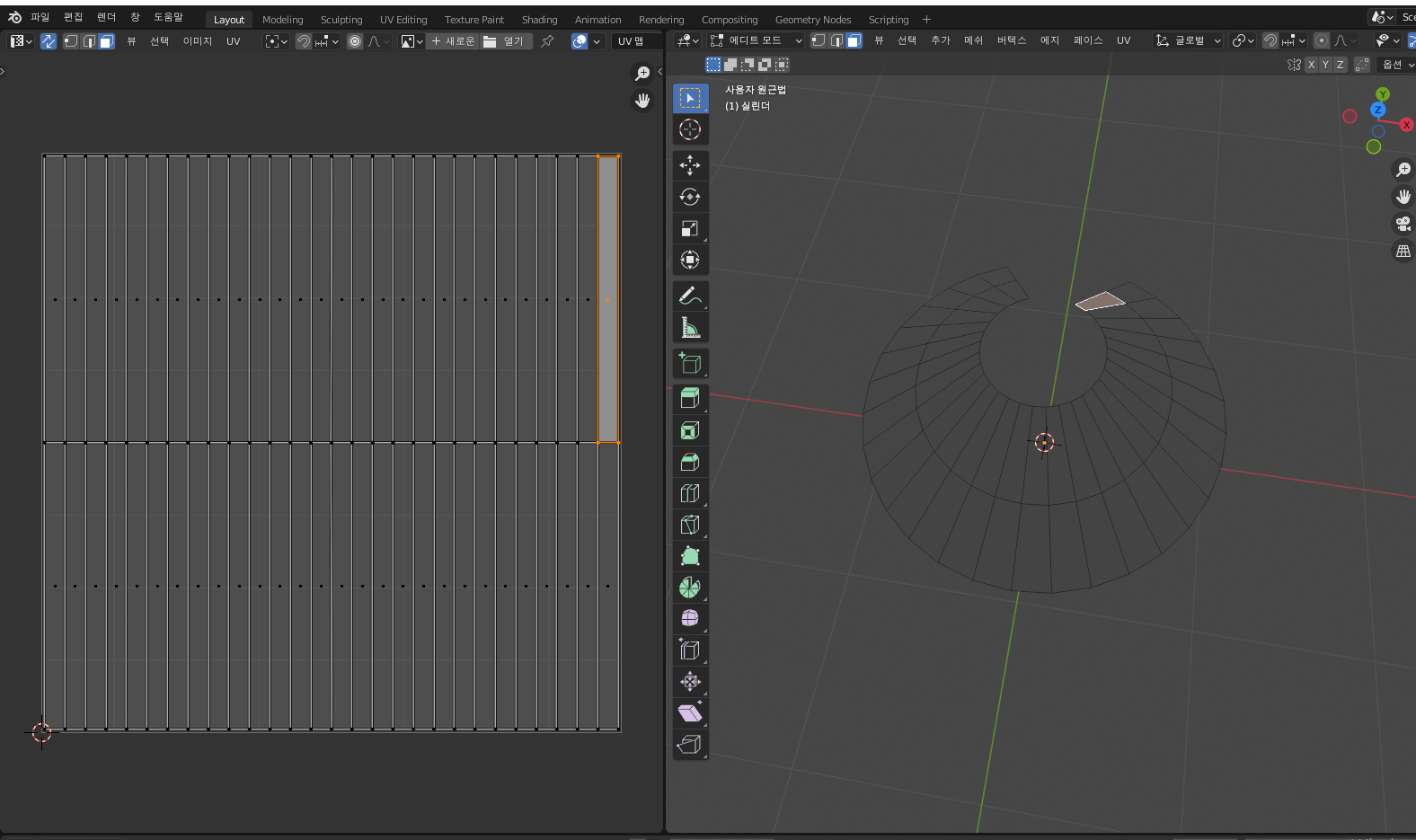Image resolution: width=1416 pixels, height=840 pixels.
Task: Open the 옵션 options dropdown
Action: (x=1397, y=65)
